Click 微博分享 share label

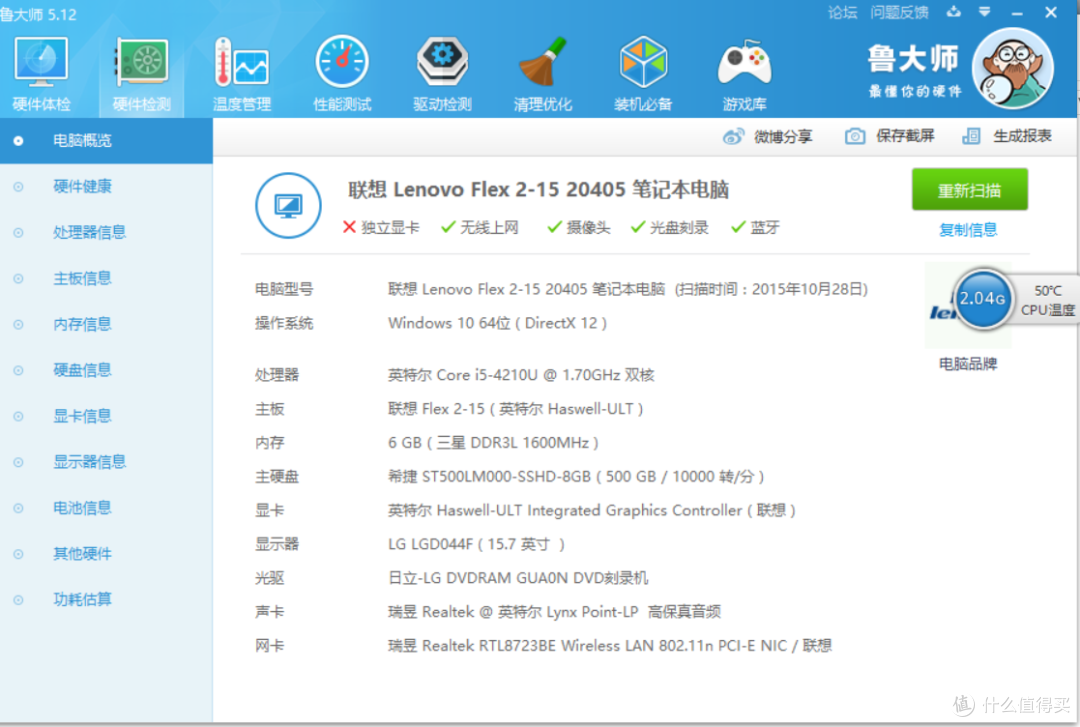[x=783, y=136]
